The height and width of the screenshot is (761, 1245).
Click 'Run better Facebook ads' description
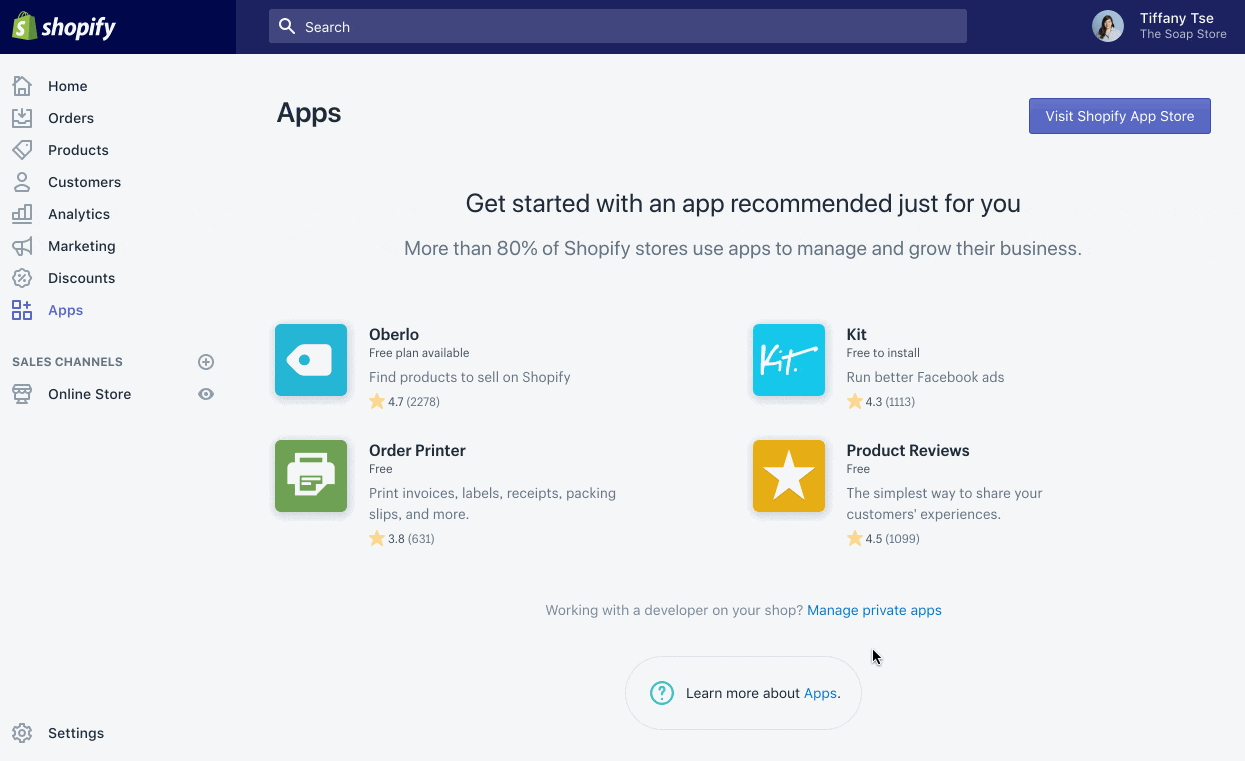926,377
